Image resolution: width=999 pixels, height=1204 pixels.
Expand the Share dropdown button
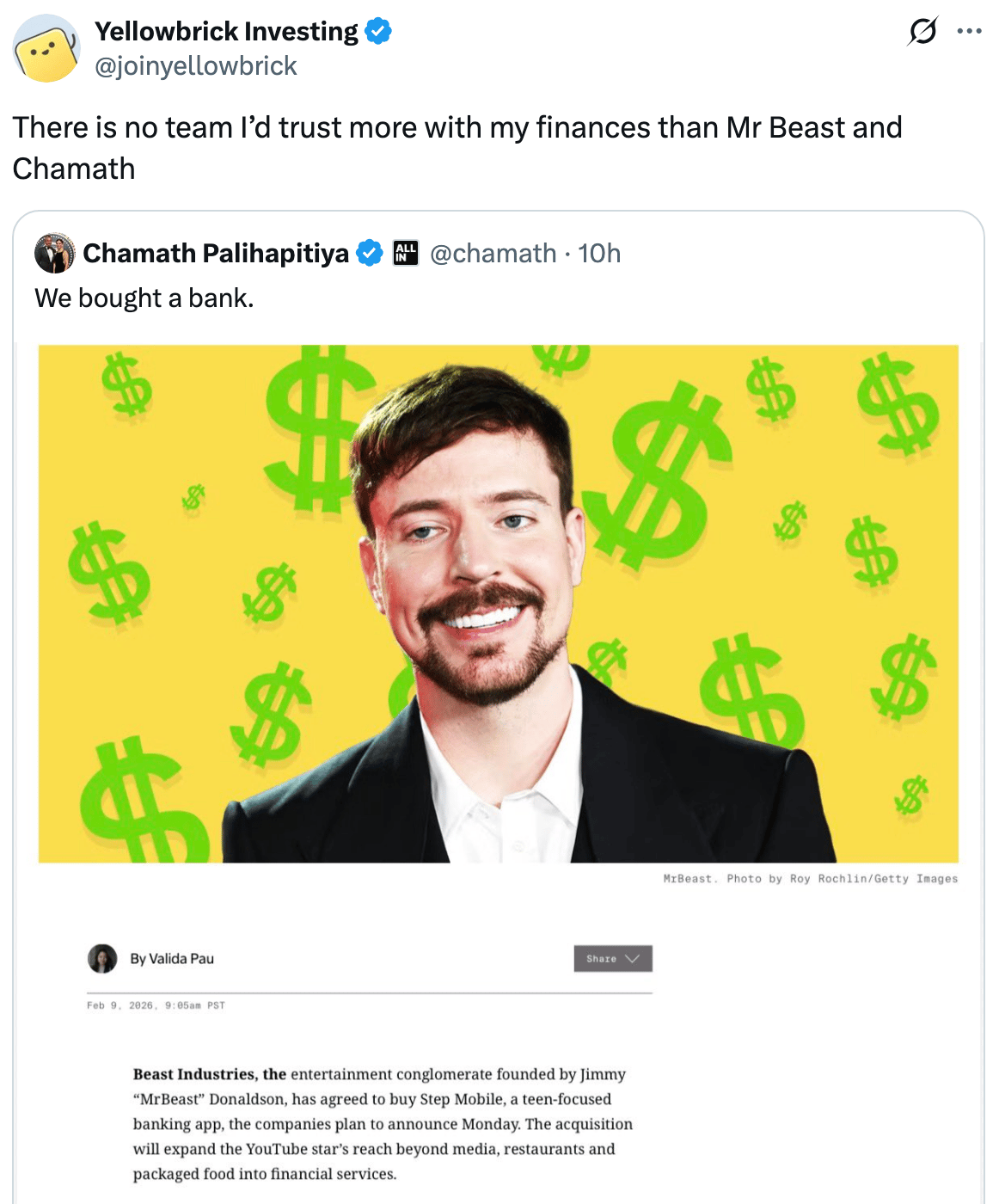[x=613, y=958]
